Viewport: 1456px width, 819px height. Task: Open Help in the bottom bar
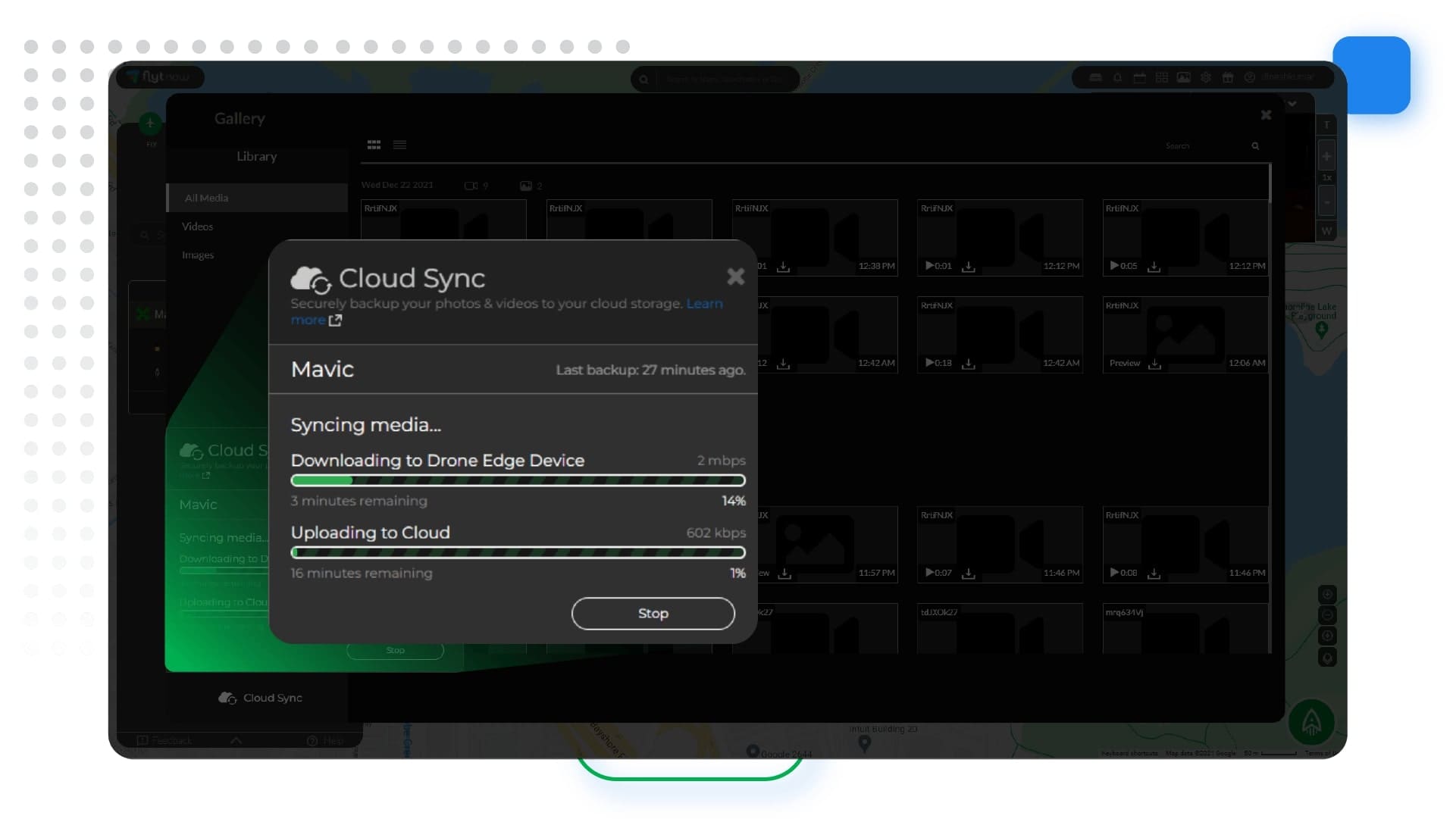[x=325, y=740]
